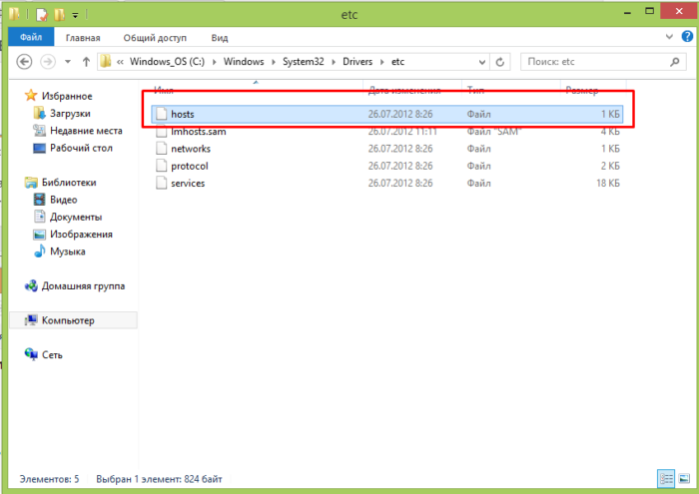Open hidden path chevron in address bar
This screenshot has width=699, height=494.
120,62
